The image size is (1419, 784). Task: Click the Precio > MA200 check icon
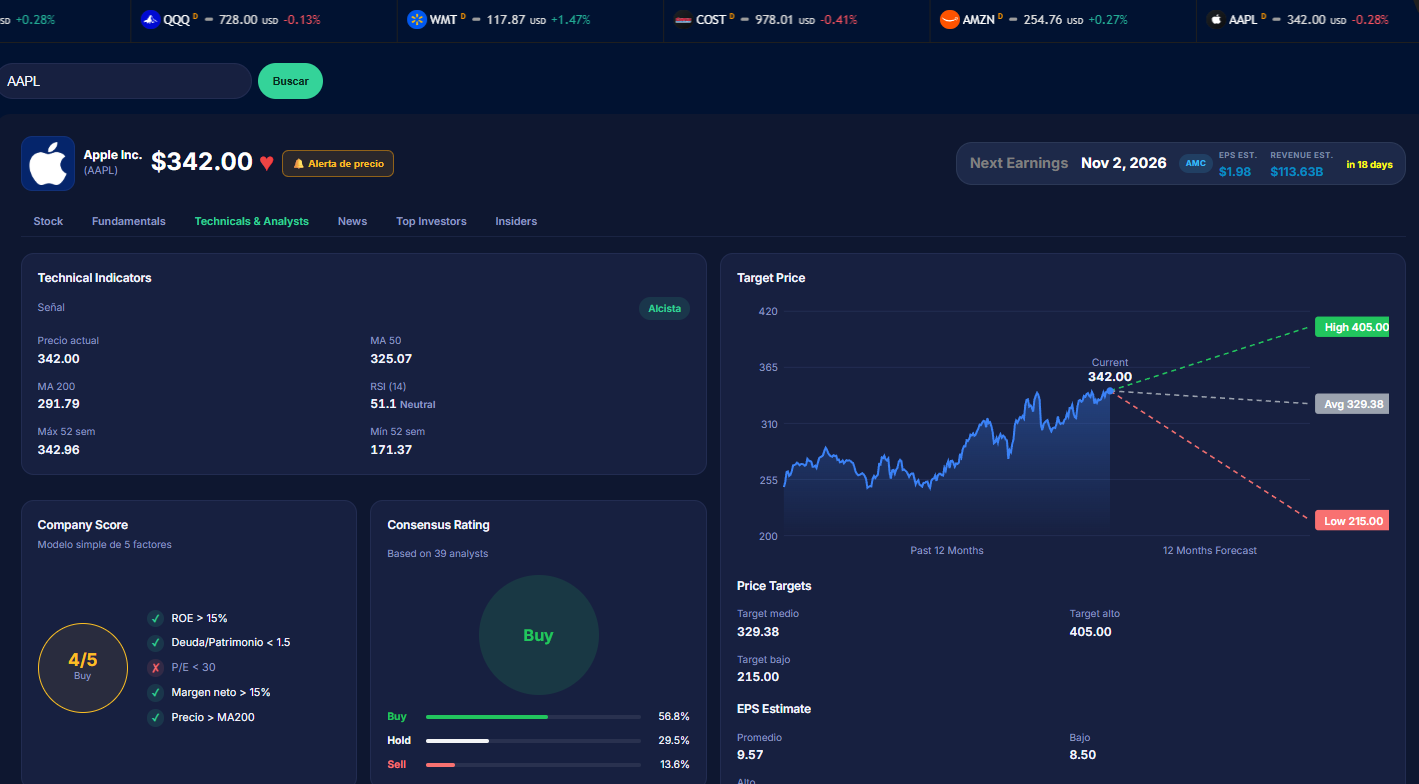(x=155, y=717)
